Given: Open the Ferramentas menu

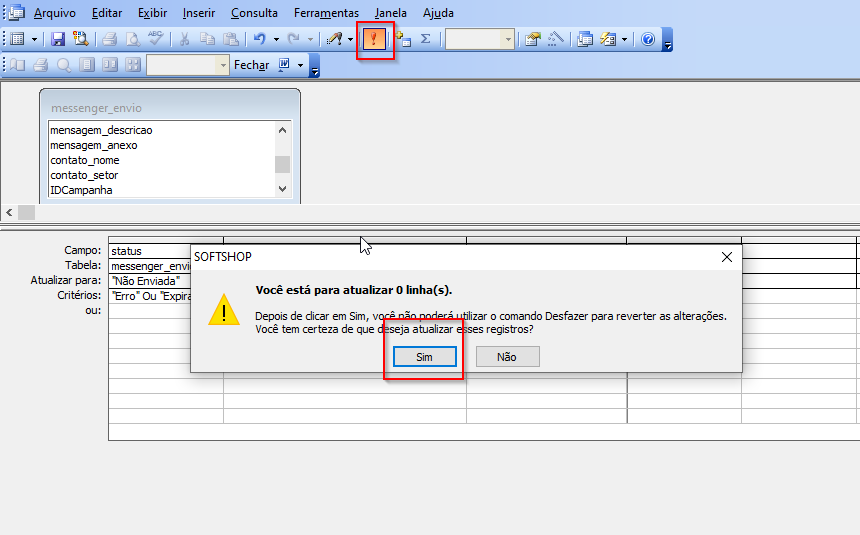Looking at the screenshot, I should point(326,13).
